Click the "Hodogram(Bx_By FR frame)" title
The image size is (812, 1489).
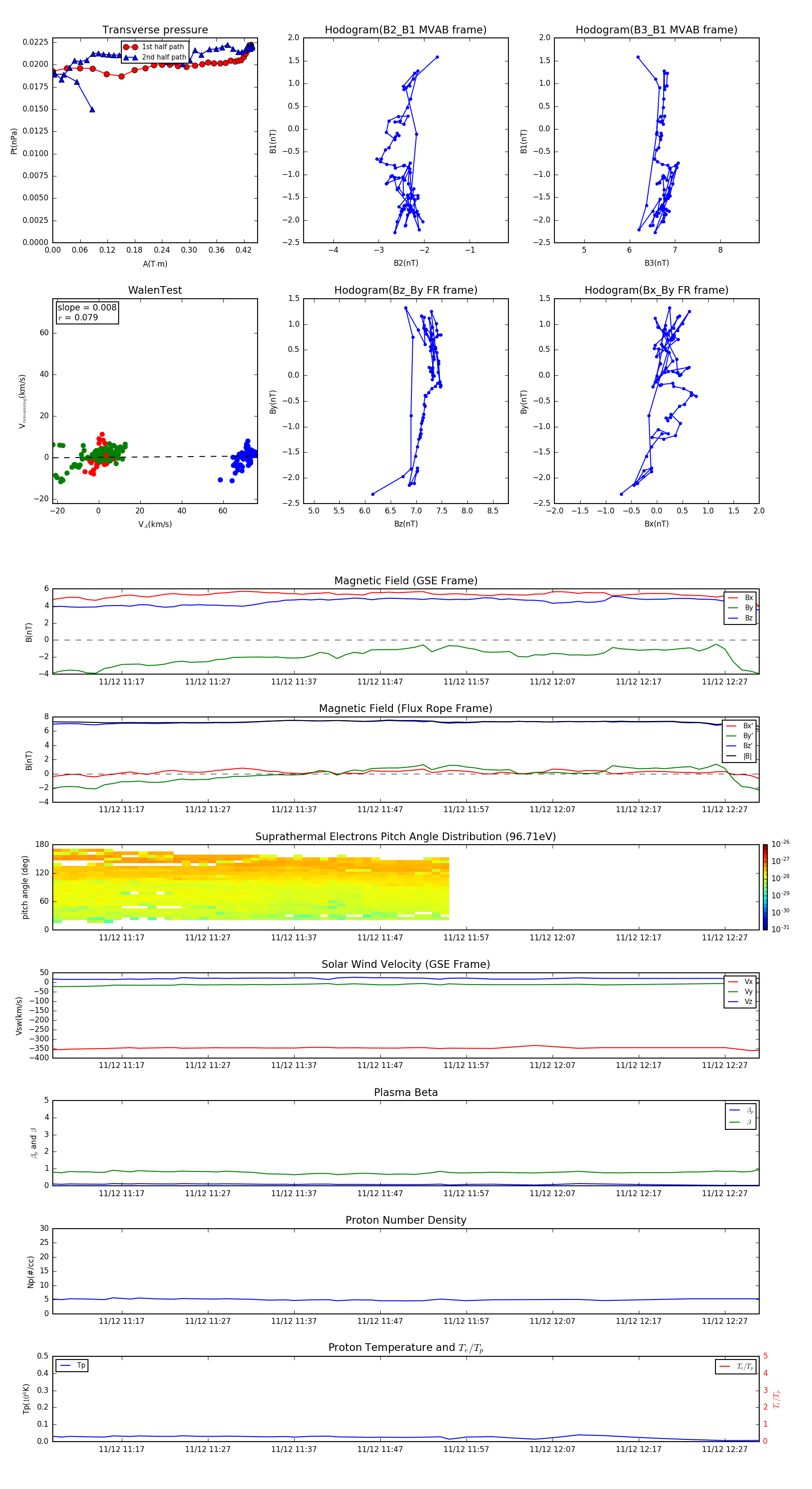[x=656, y=290]
